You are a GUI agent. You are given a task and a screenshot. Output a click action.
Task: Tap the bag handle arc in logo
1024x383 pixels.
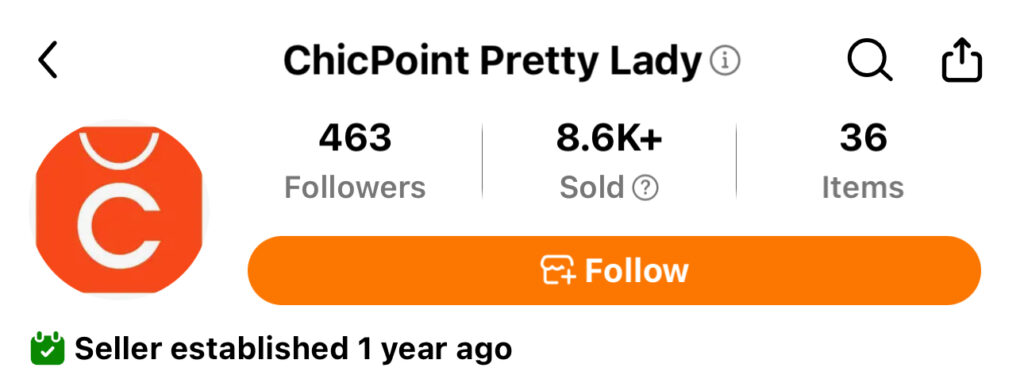pos(119,150)
